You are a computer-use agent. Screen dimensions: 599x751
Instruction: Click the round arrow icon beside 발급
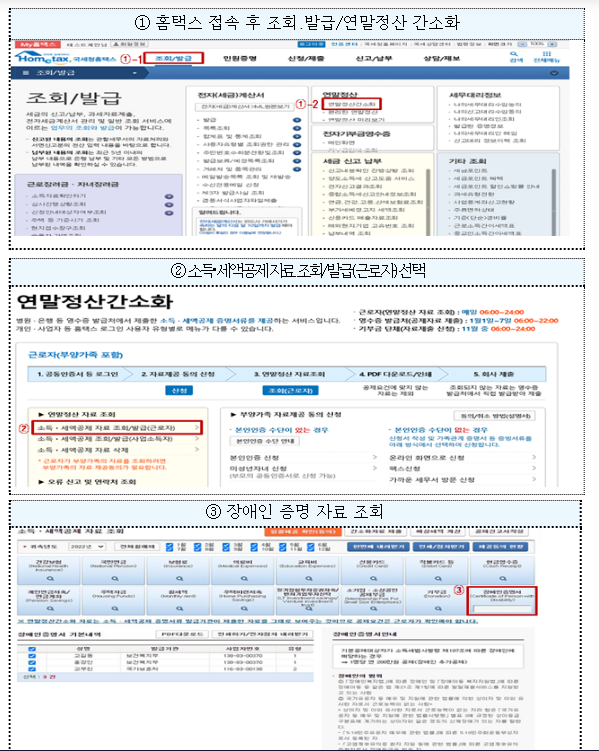coord(297,120)
